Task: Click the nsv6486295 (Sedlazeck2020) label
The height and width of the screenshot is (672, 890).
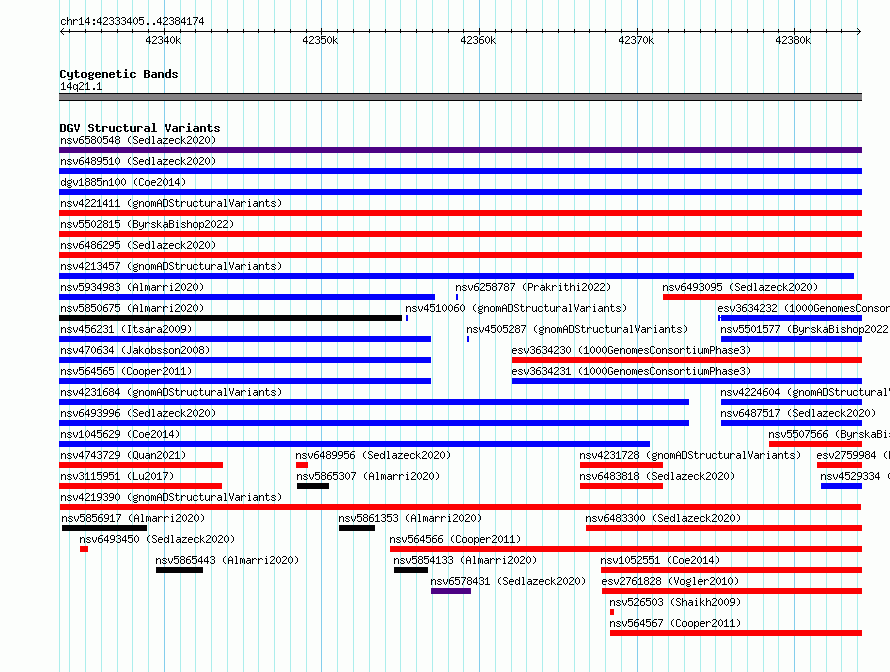Action: (x=138, y=245)
